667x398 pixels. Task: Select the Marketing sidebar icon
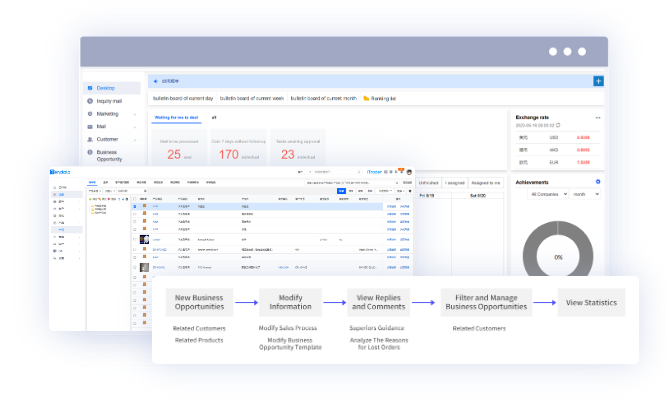tap(90, 114)
